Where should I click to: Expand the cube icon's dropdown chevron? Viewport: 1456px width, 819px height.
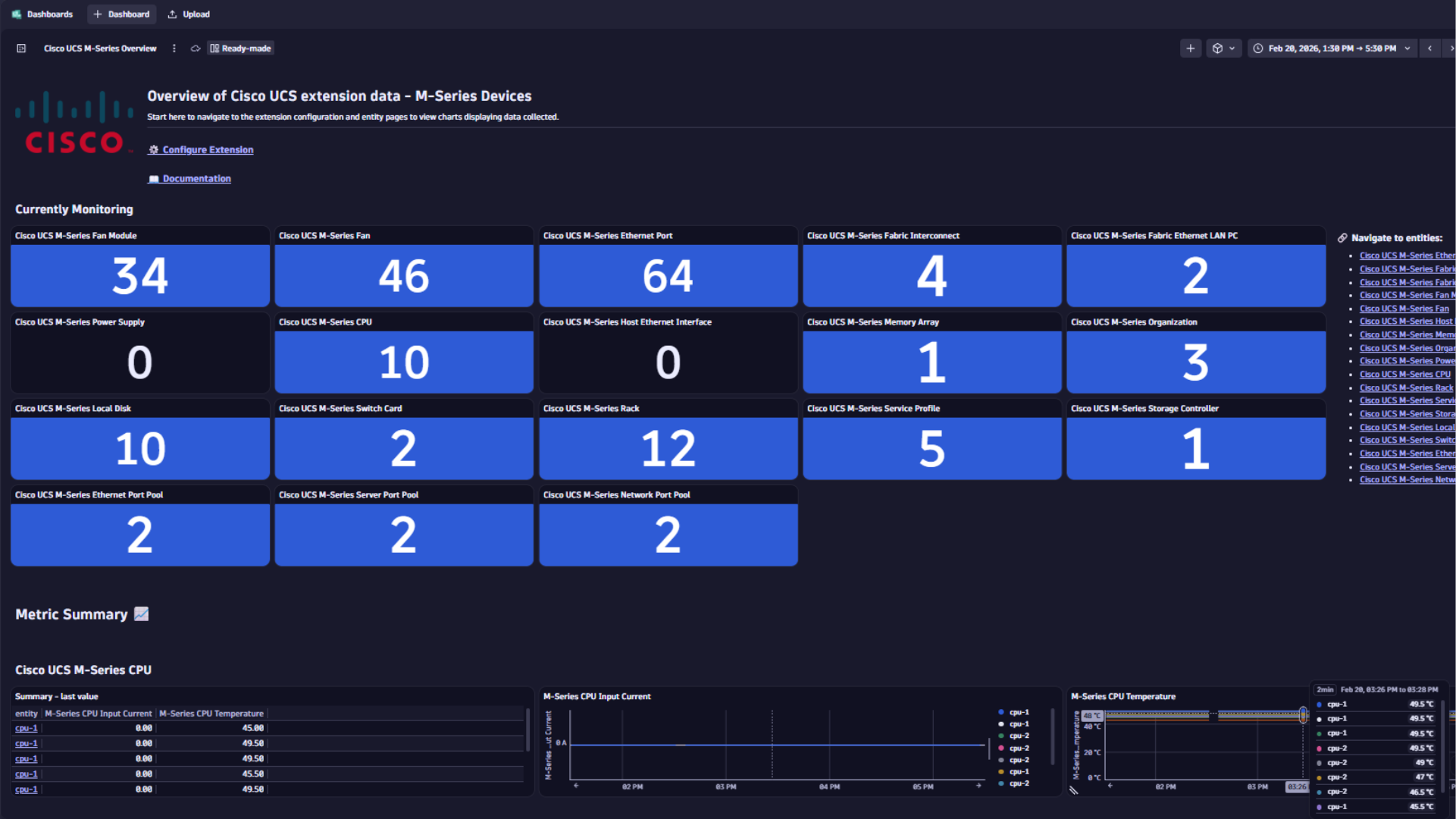[1233, 48]
